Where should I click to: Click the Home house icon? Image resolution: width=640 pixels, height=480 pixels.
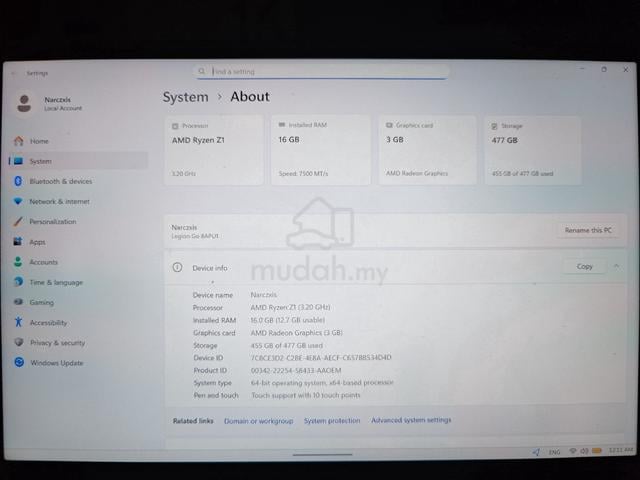pos(18,141)
